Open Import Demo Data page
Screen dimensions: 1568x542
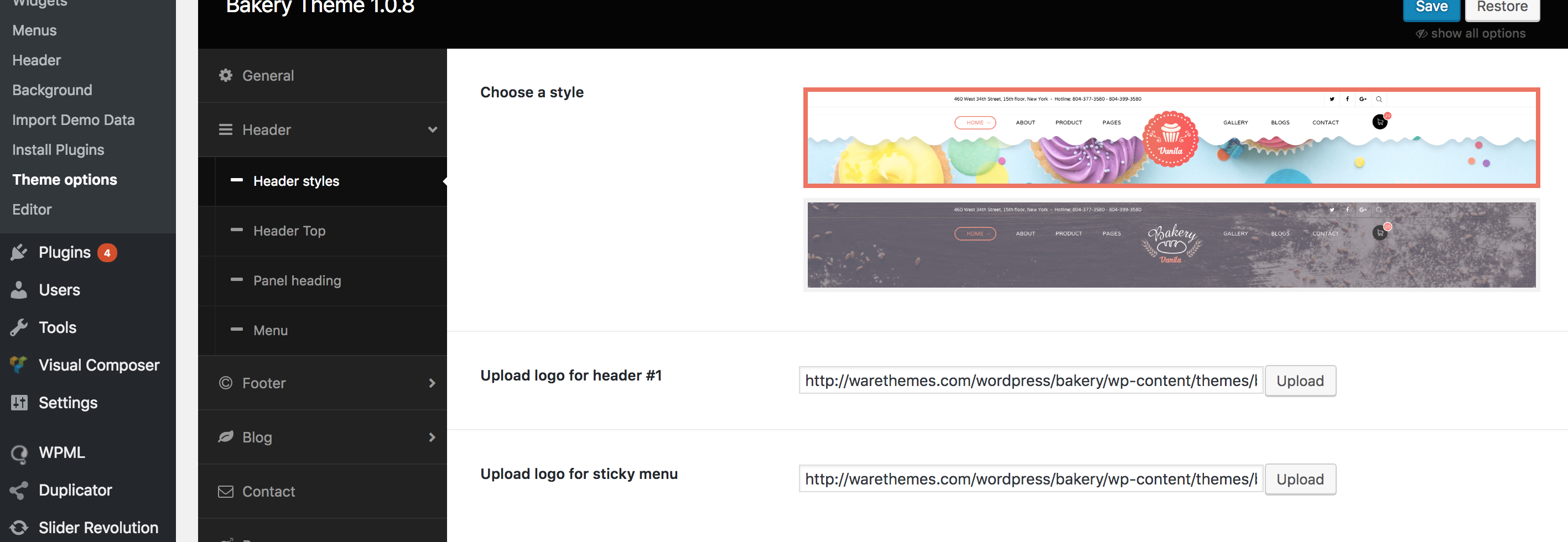[x=74, y=120]
